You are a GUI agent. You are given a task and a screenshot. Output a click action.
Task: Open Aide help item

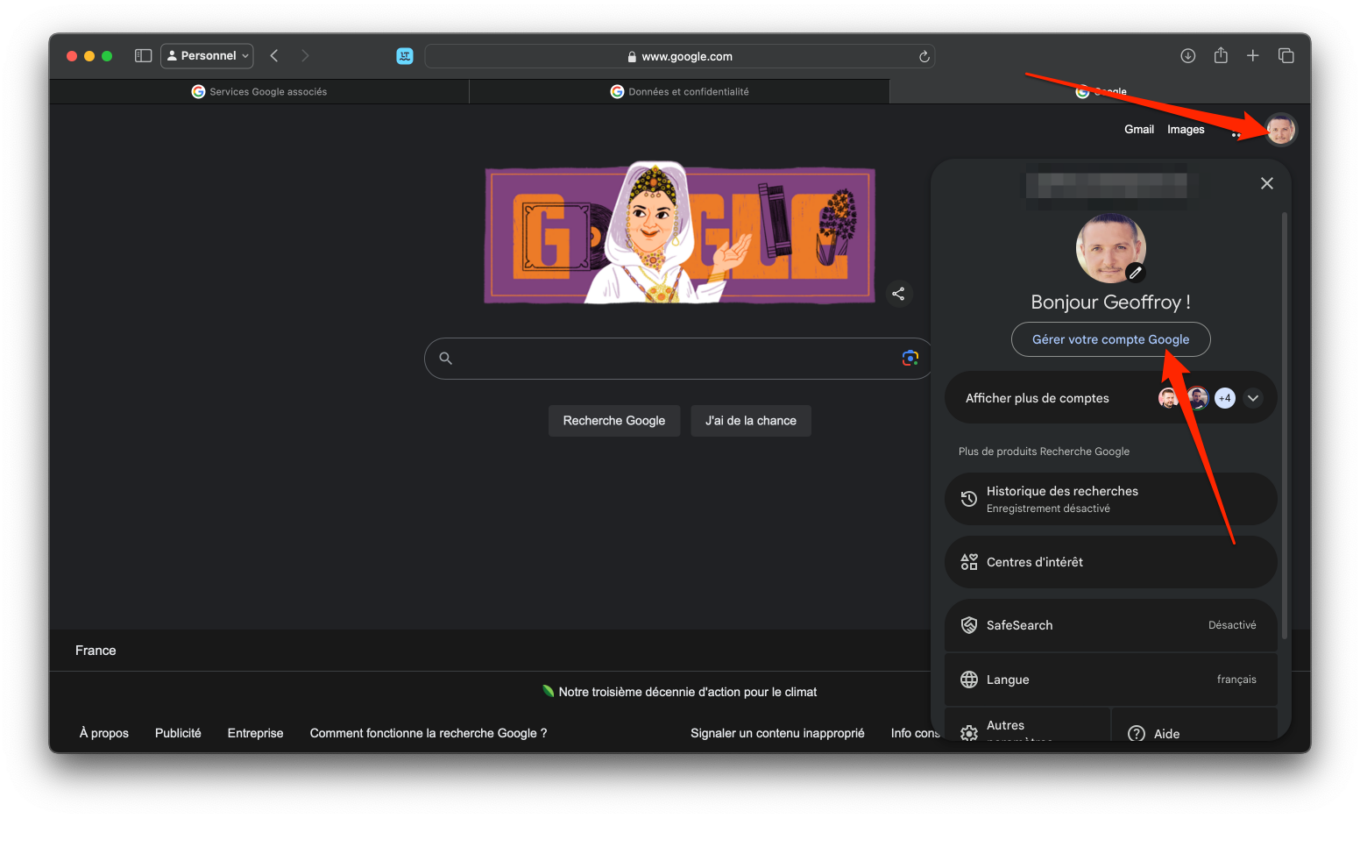1195,725
